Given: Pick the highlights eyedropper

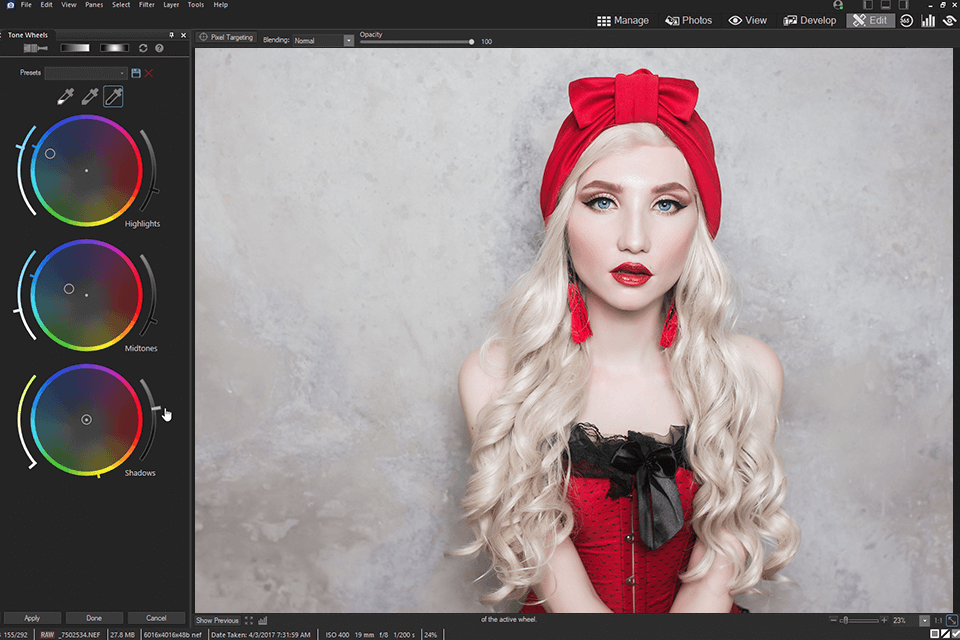Looking at the screenshot, I should tap(66, 96).
